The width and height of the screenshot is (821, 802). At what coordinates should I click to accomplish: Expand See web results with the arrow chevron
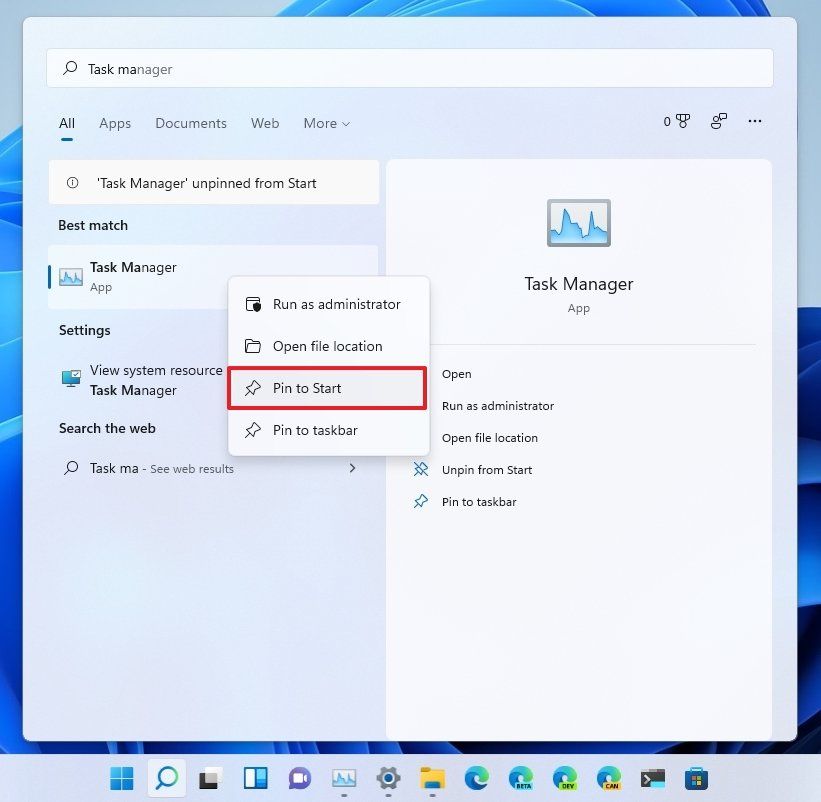point(351,467)
